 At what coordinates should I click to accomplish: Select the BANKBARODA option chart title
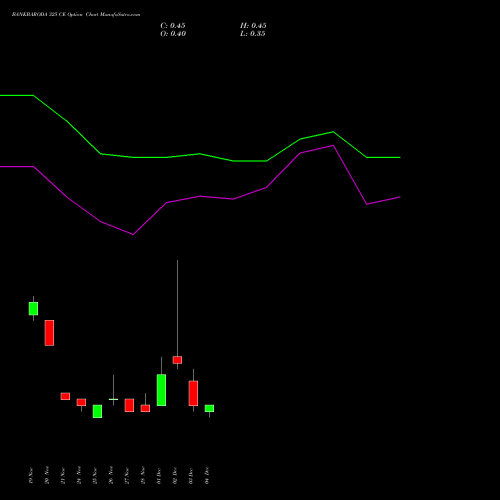[x=76, y=15]
